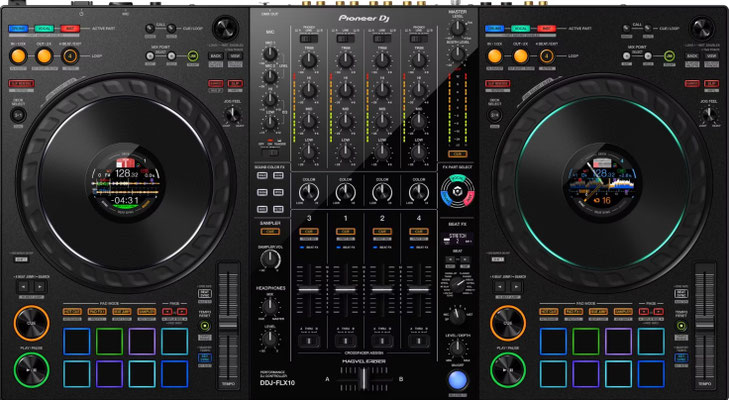Click channel 4 TRIM knob
This screenshot has height=400, width=729.
click(418, 60)
